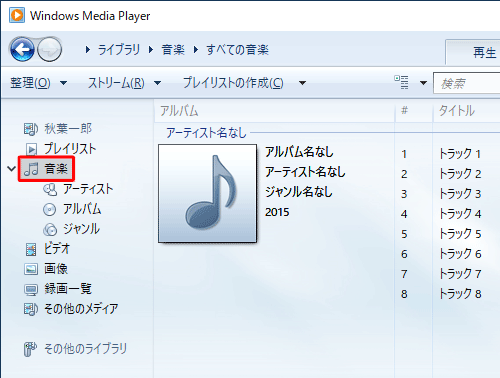Click the 音楽 music note icon
The height and width of the screenshot is (378, 500).
tap(31, 169)
